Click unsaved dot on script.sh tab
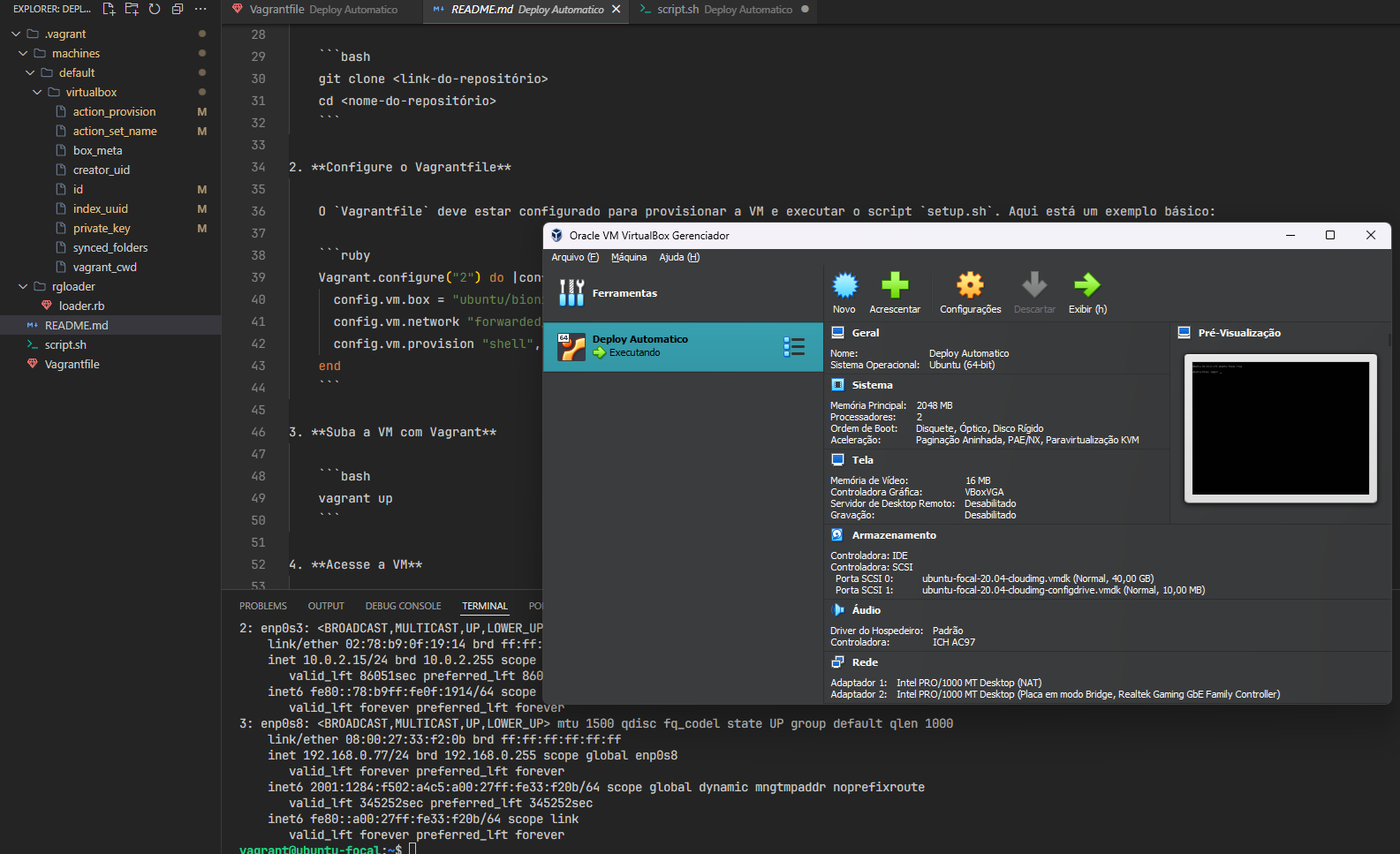This screenshot has height=854, width=1400. pos(805,10)
